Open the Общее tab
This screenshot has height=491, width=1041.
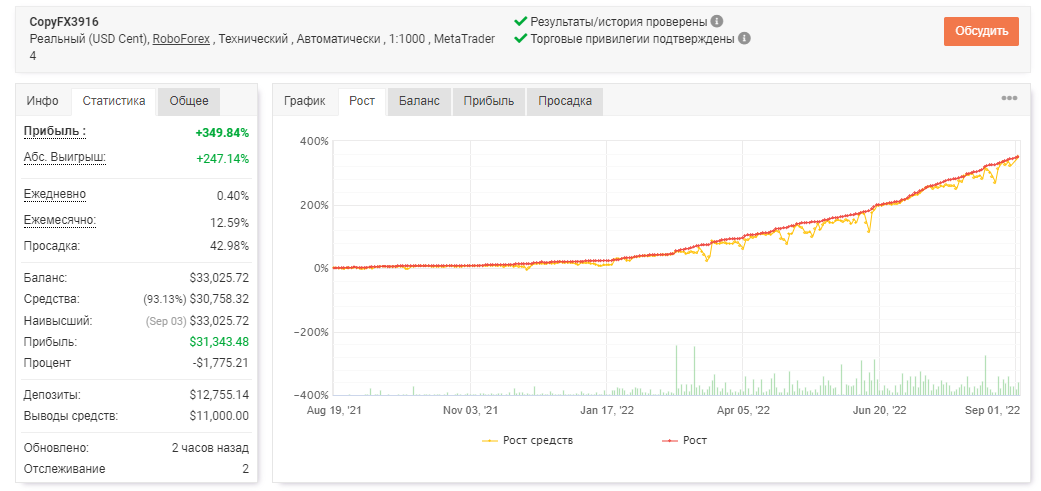click(189, 102)
